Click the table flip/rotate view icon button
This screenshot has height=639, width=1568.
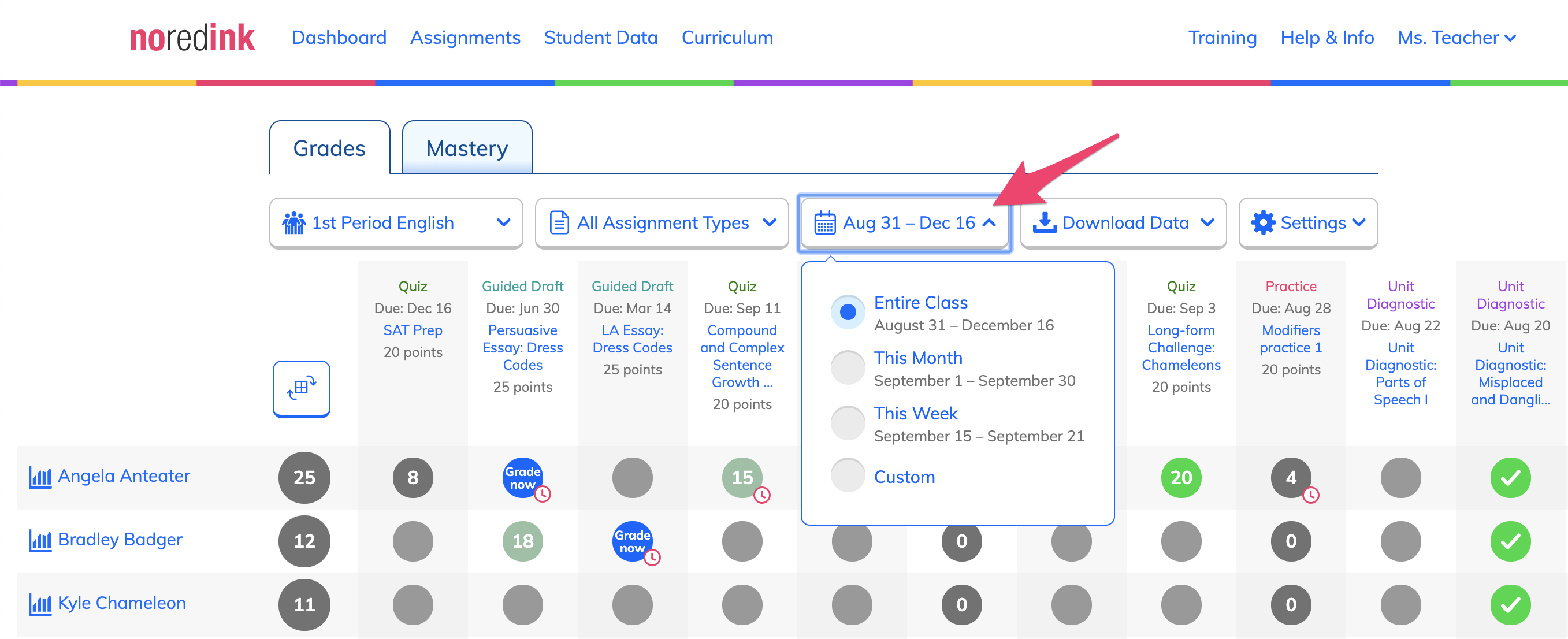(302, 388)
